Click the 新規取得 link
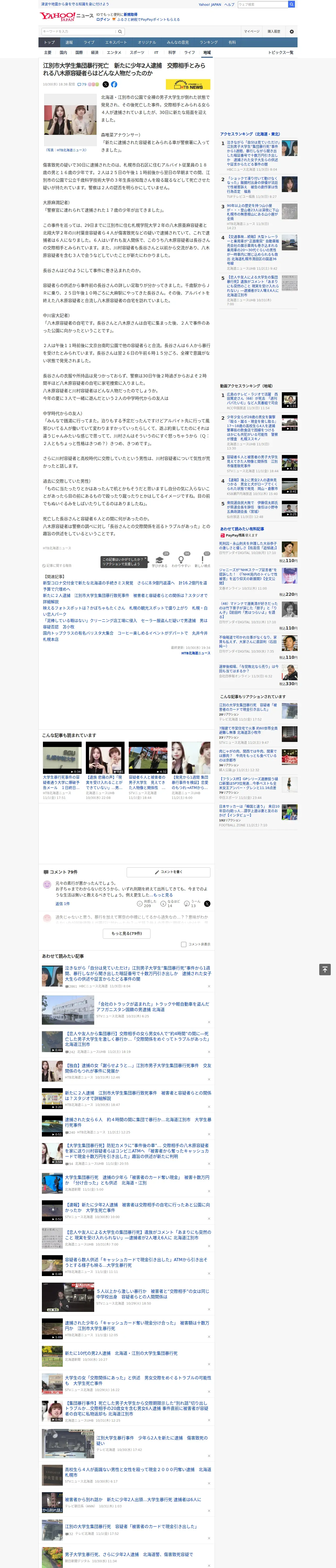Image resolution: width=336 pixels, height=1568 pixels. (x=131, y=14)
